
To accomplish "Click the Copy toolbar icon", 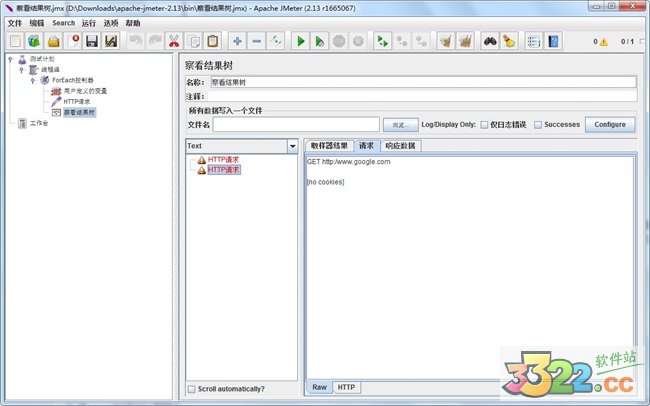I will pos(193,41).
